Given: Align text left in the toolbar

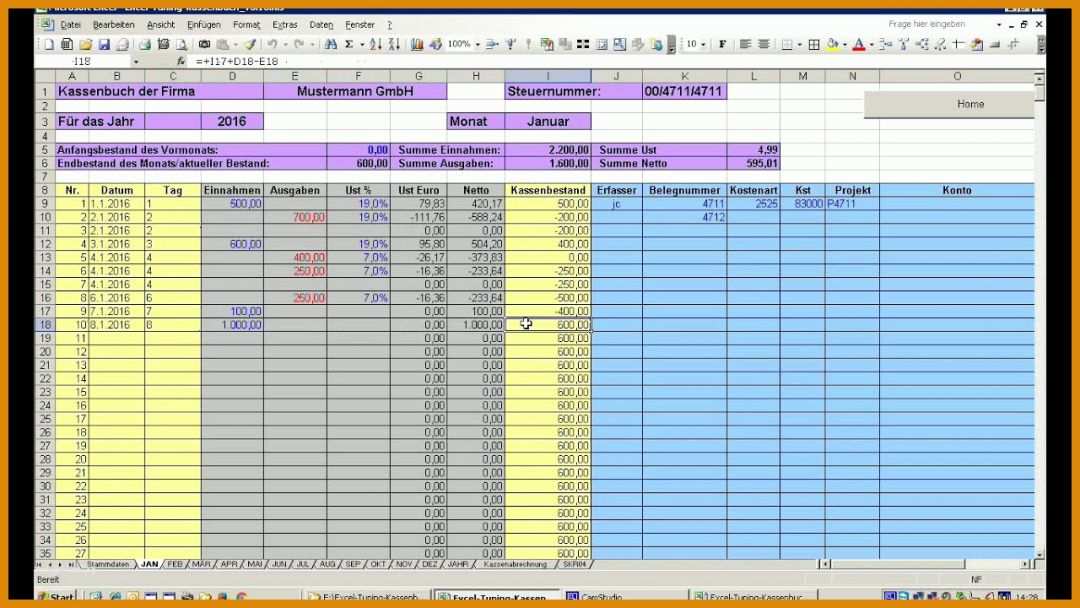Looking at the screenshot, I should coord(745,44).
